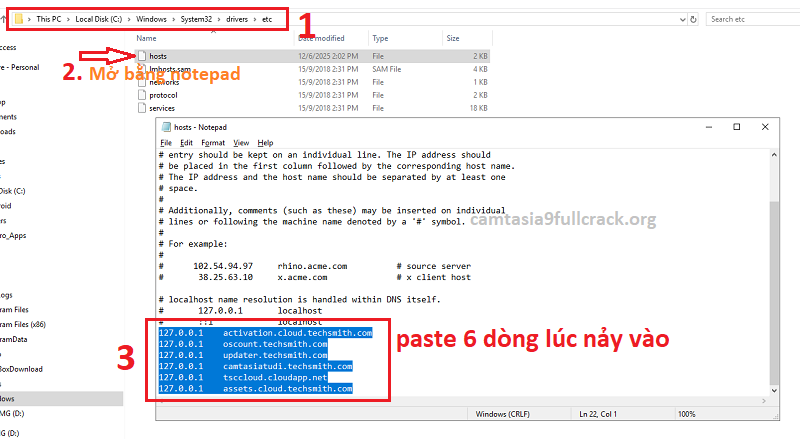This screenshot has height=439, width=800.
Task: Click System32 in the address path
Action: click(x=196, y=19)
